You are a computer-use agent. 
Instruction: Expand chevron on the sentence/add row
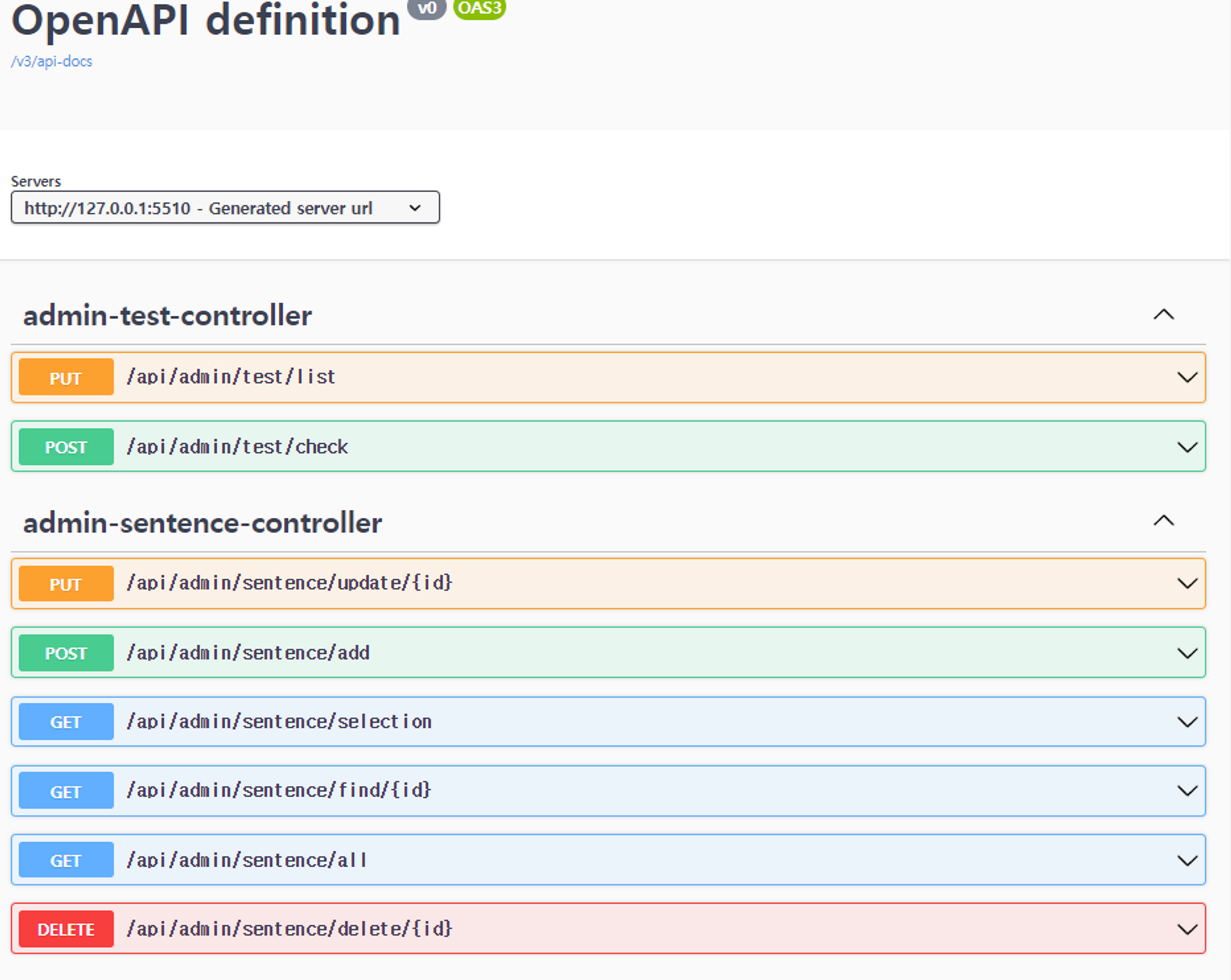coord(1187,653)
